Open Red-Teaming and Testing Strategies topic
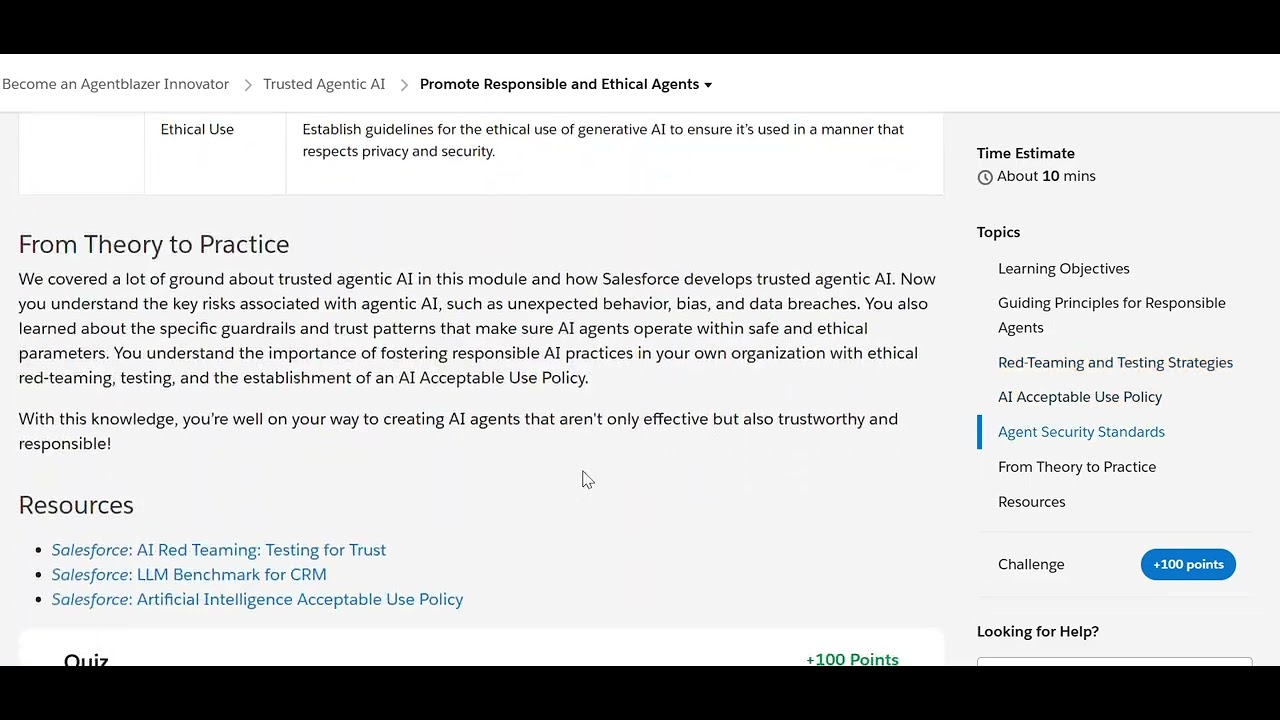1280x720 pixels. tap(1115, 362)
